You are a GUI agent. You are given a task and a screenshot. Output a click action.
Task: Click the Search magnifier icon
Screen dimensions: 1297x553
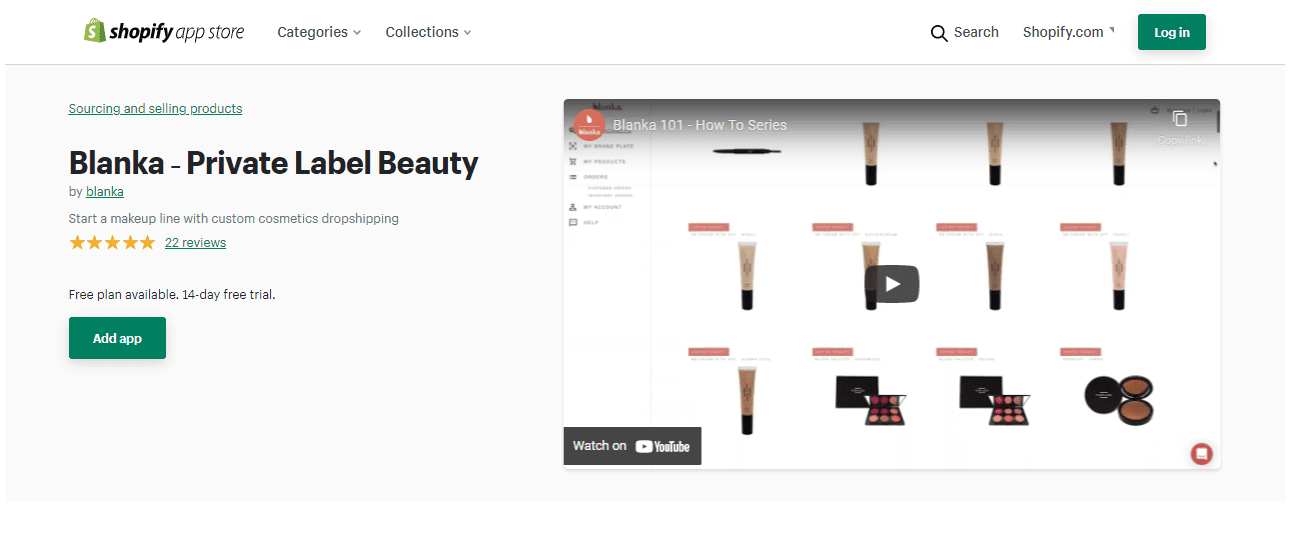pos(938,33)
